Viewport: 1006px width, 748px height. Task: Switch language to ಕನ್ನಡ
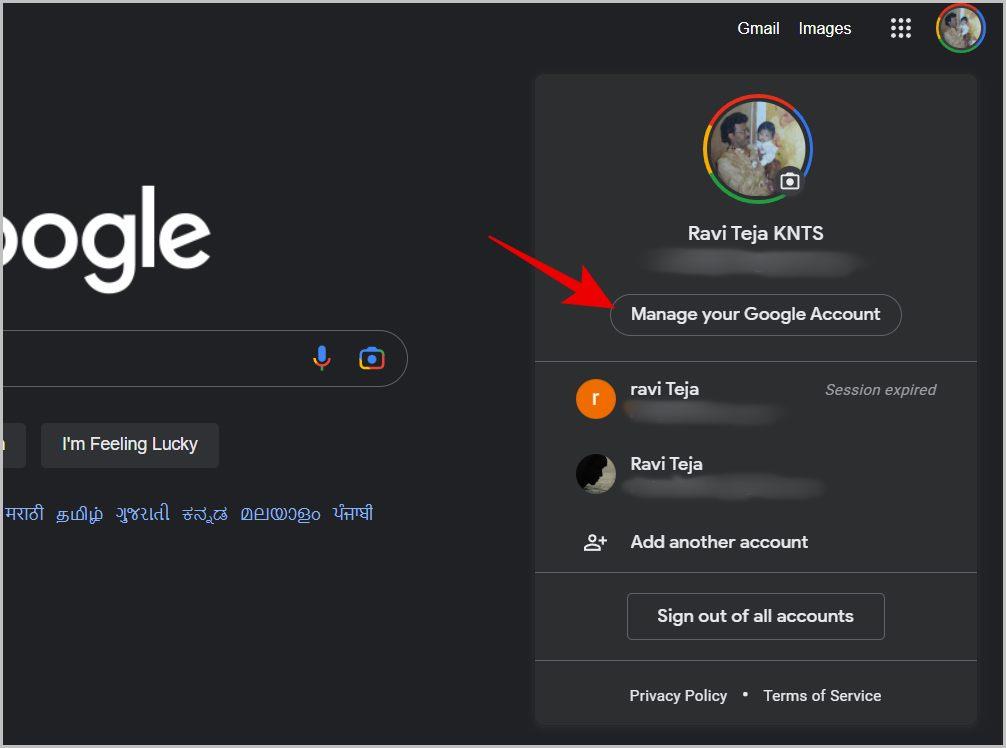[x=205, y=514]
